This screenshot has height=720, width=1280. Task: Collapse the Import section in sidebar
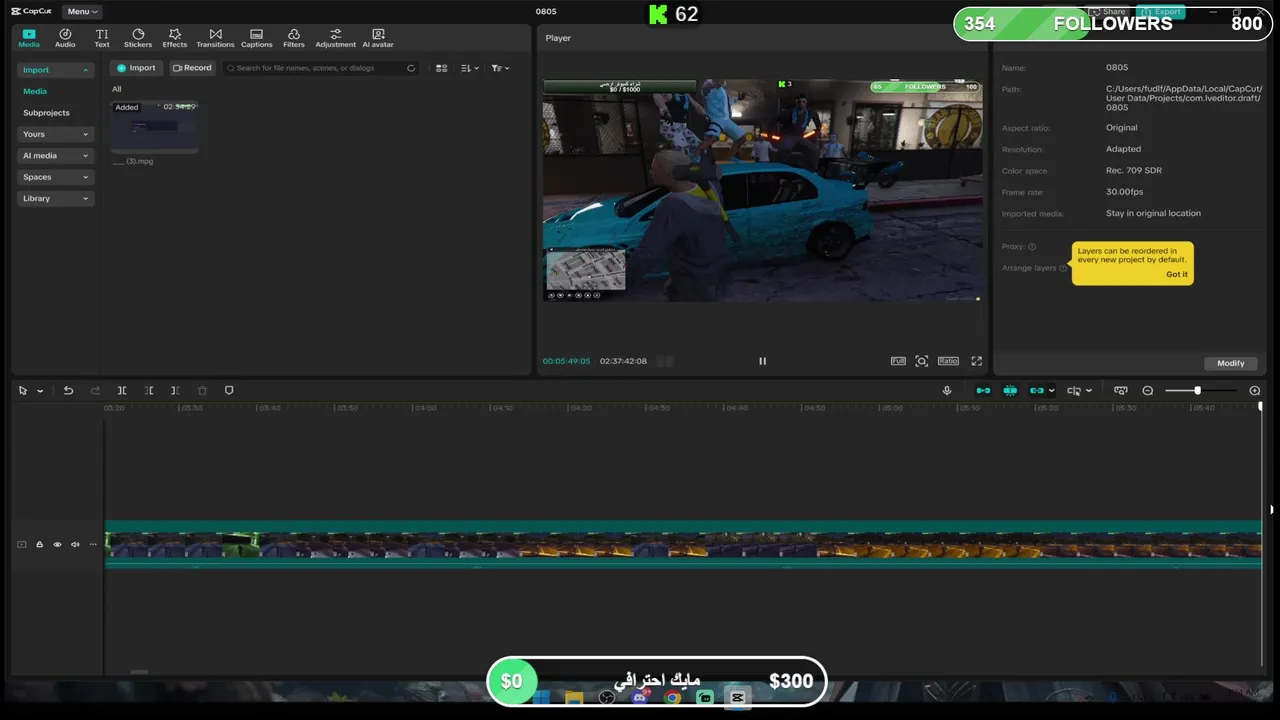pyautogui.click(x=56, y=70)
